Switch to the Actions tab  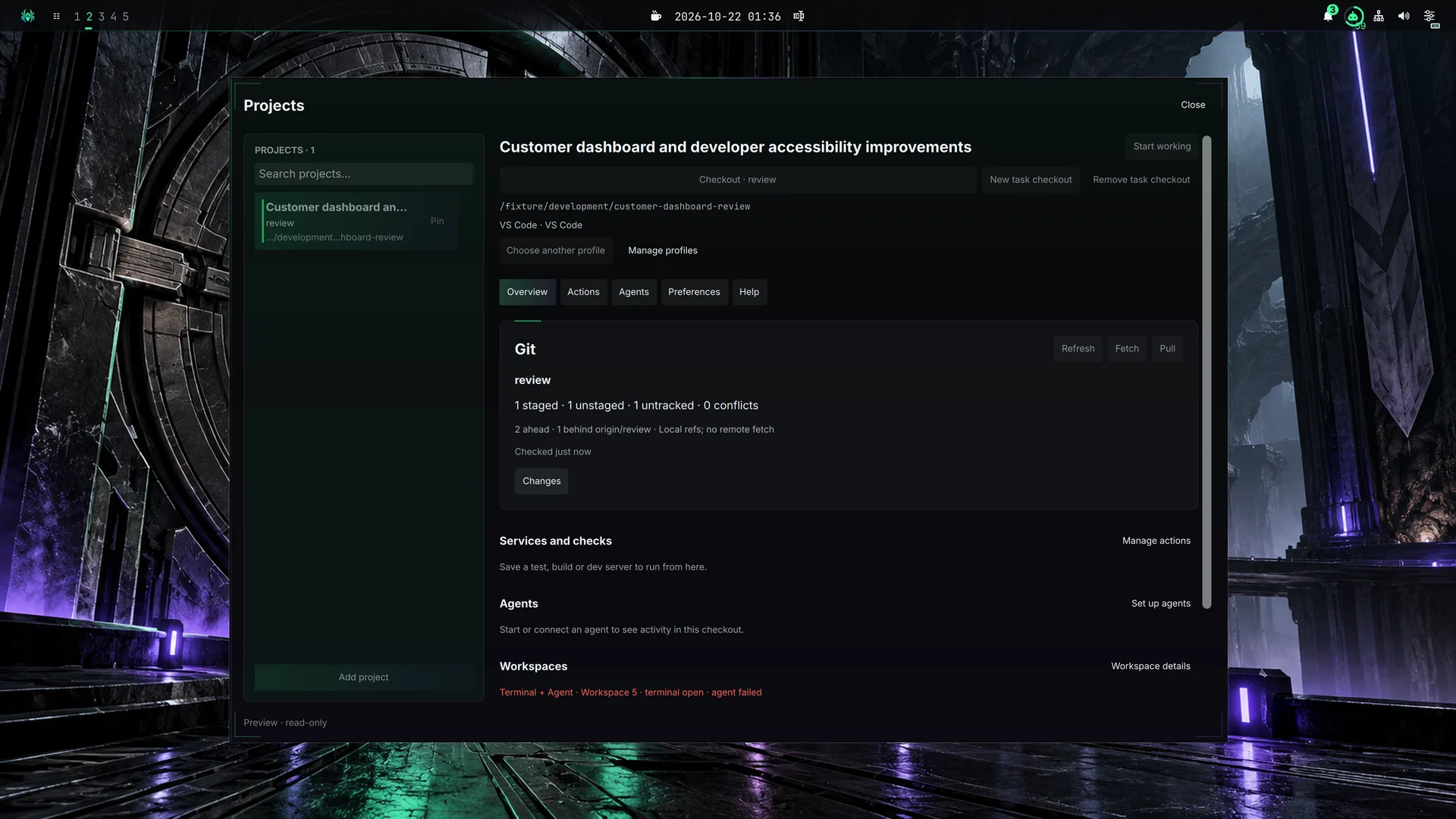point(583,292)
